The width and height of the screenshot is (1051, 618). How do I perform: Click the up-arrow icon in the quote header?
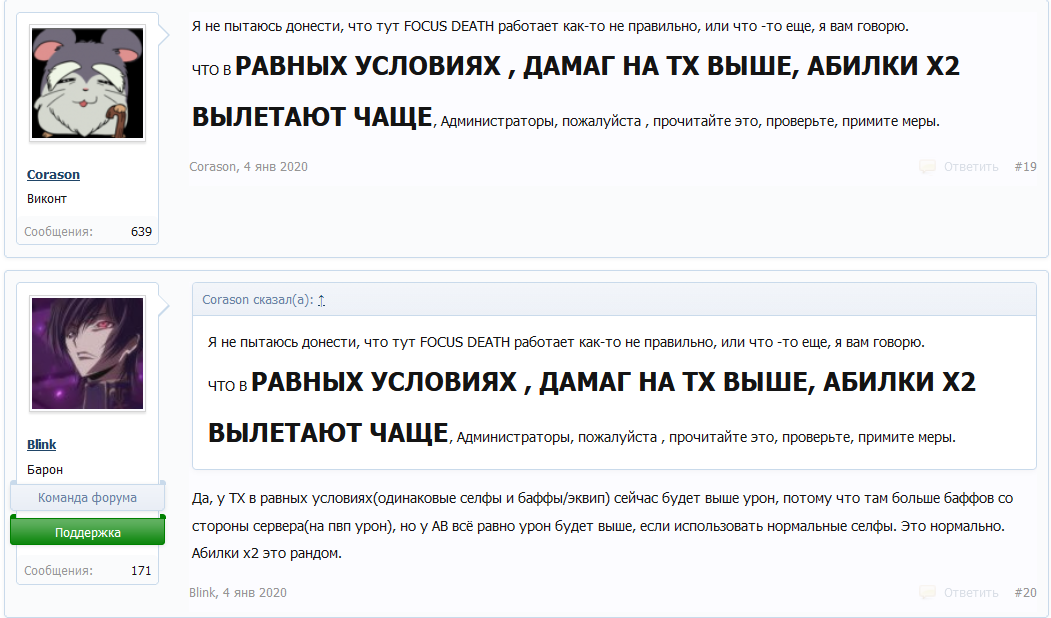click(x=320, y=297)
